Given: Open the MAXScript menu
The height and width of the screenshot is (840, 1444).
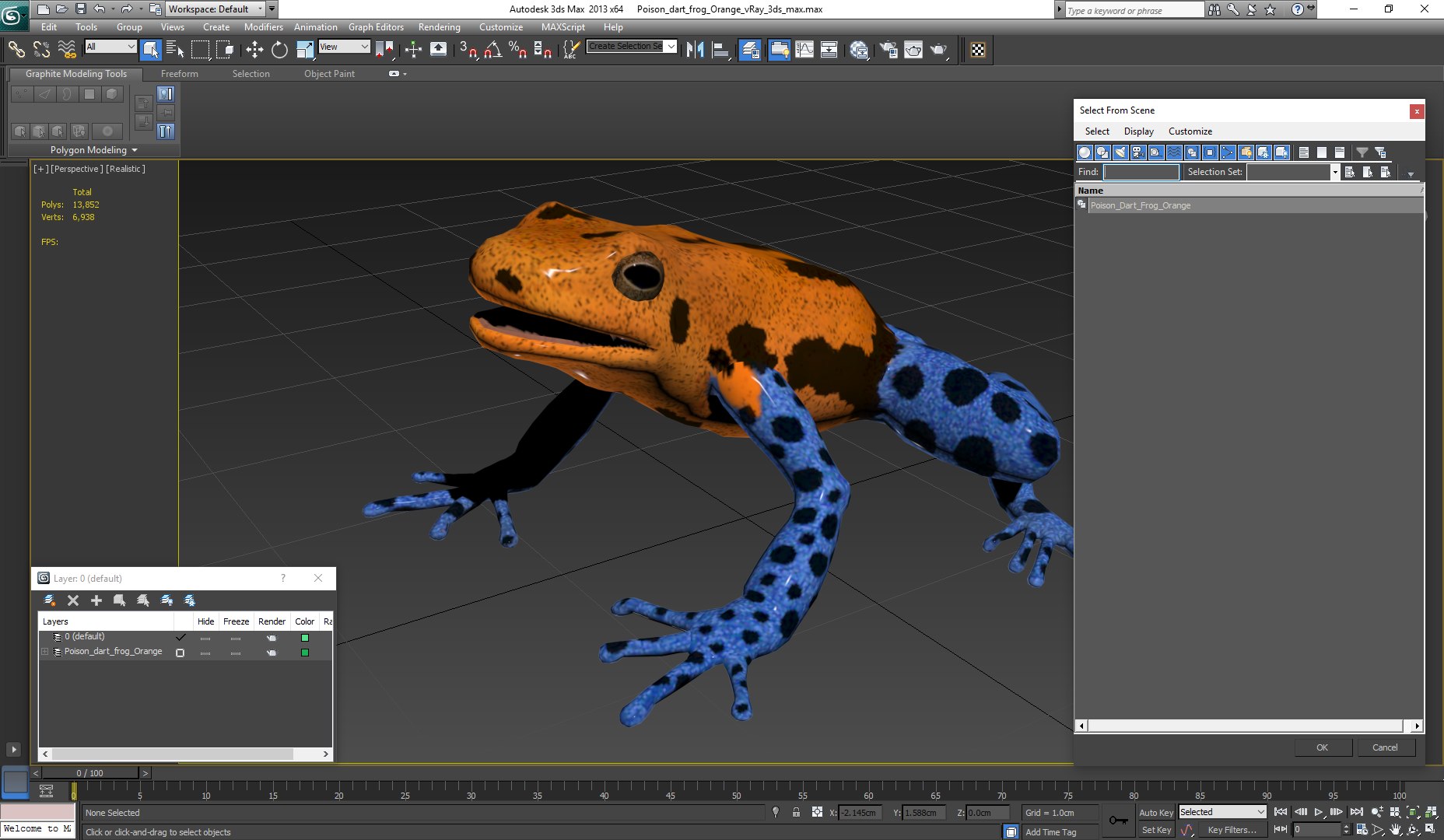Looking at the screenshot, I should 563,27.
